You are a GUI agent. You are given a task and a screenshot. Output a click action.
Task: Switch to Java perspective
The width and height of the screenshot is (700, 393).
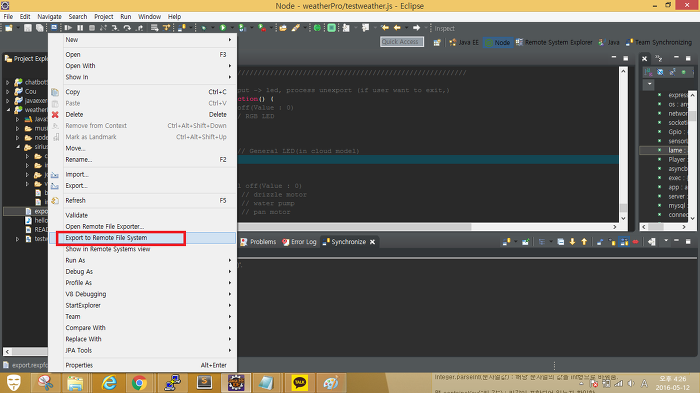click(609, 42)
